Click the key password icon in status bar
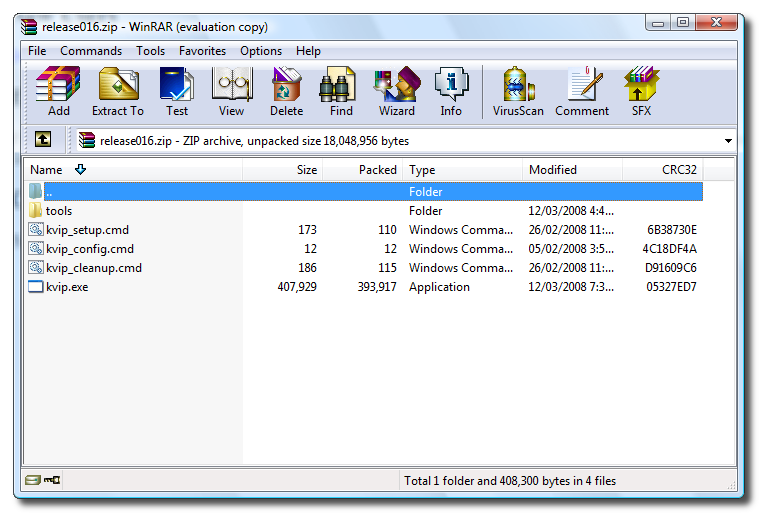 pyautogui.click(x=52, y=480)
